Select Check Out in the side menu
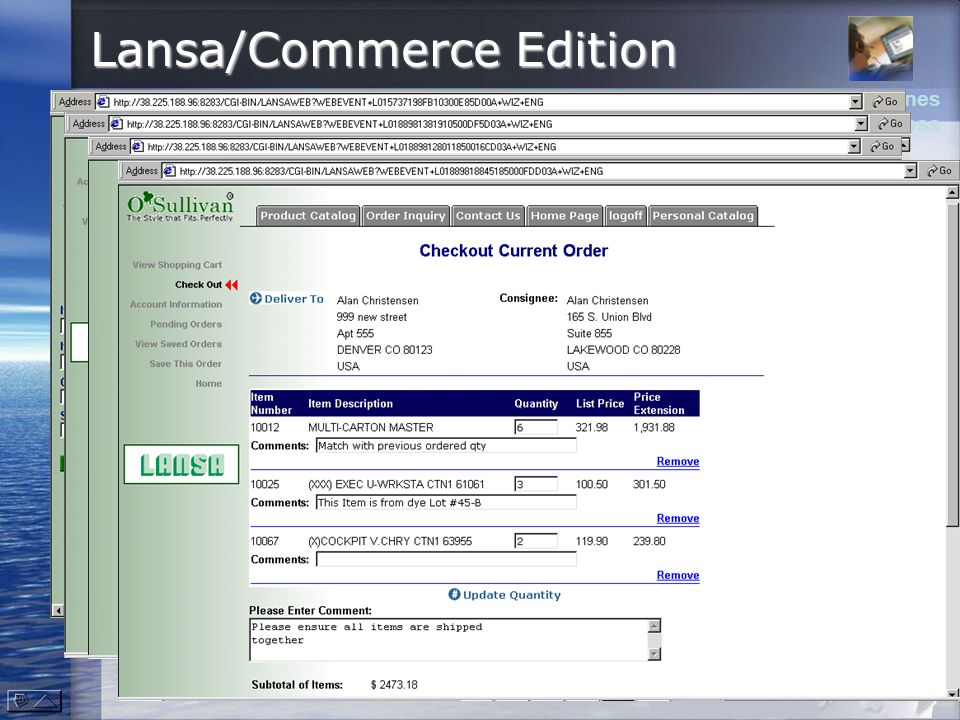The image size is (960, 720). coord(198,285)
